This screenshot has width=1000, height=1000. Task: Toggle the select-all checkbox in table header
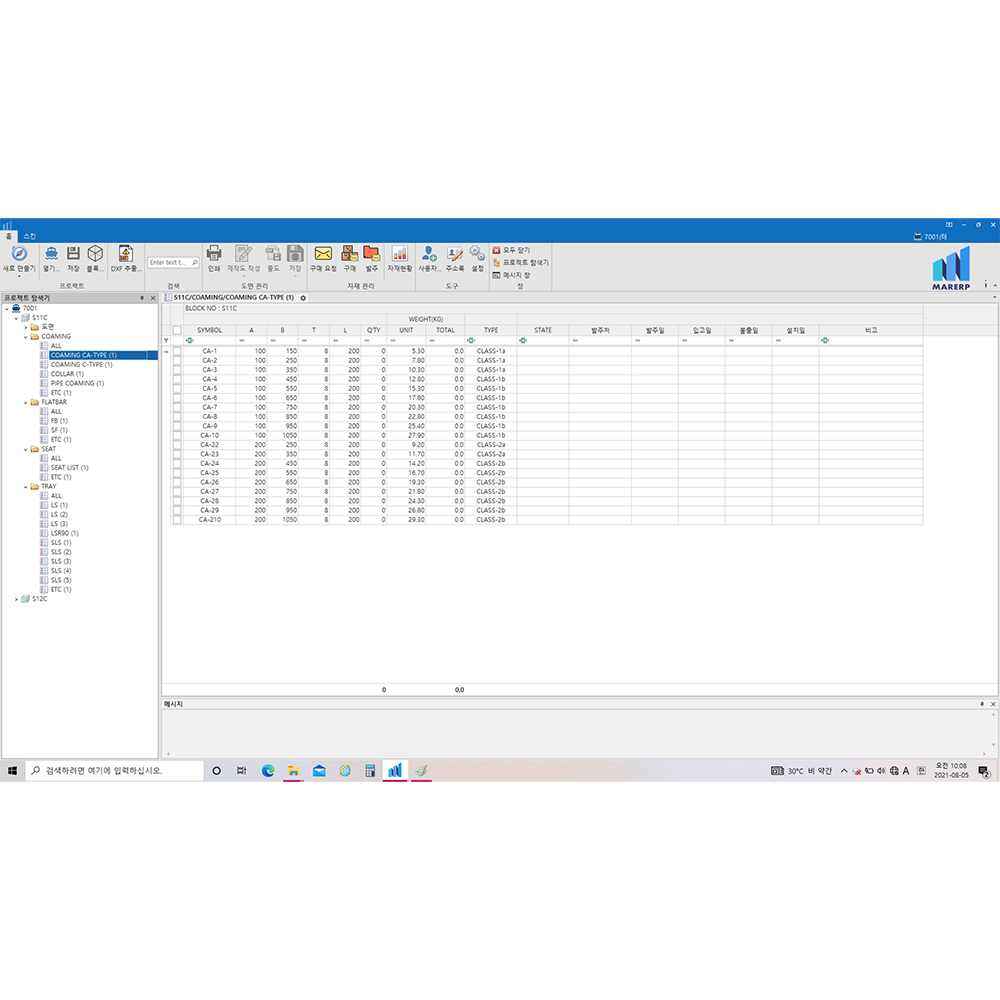click(x=177, y=330)
